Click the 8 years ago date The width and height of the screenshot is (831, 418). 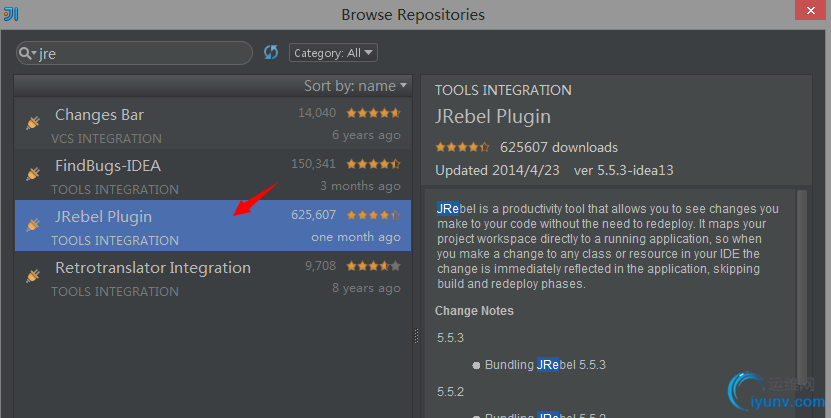[x=366, y=288]
